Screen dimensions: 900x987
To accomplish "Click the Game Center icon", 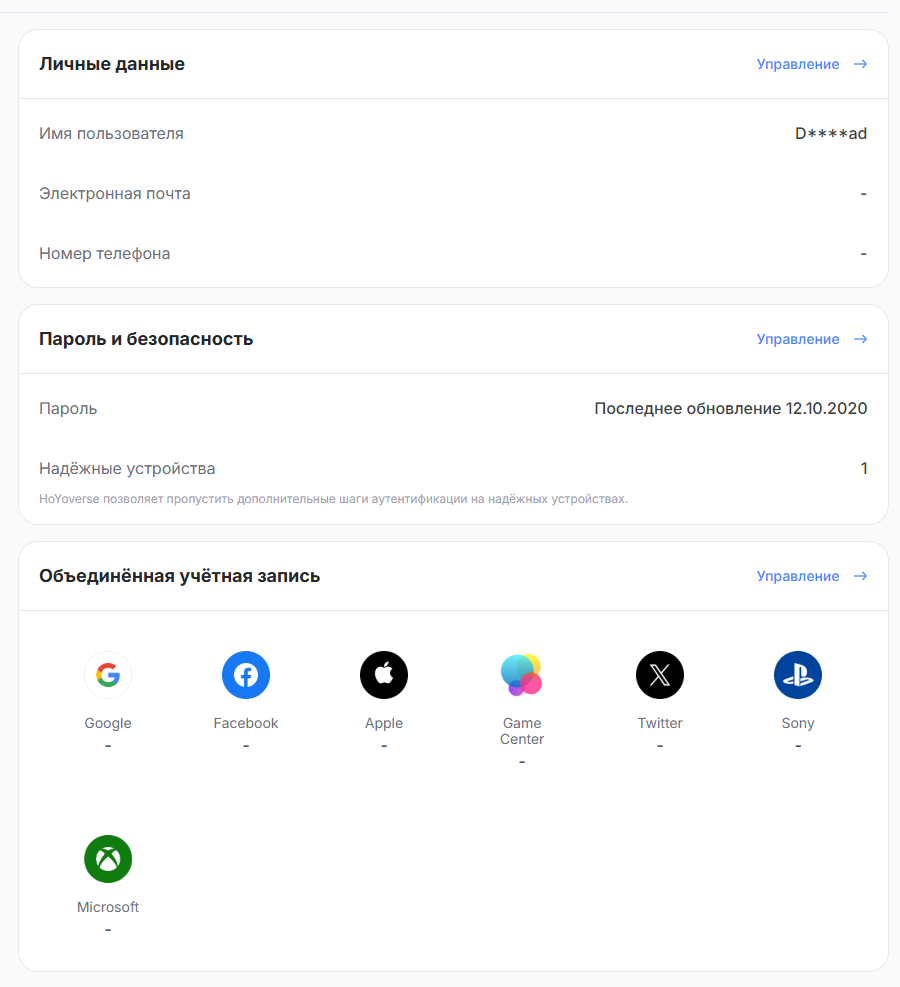I will point(522,675).
